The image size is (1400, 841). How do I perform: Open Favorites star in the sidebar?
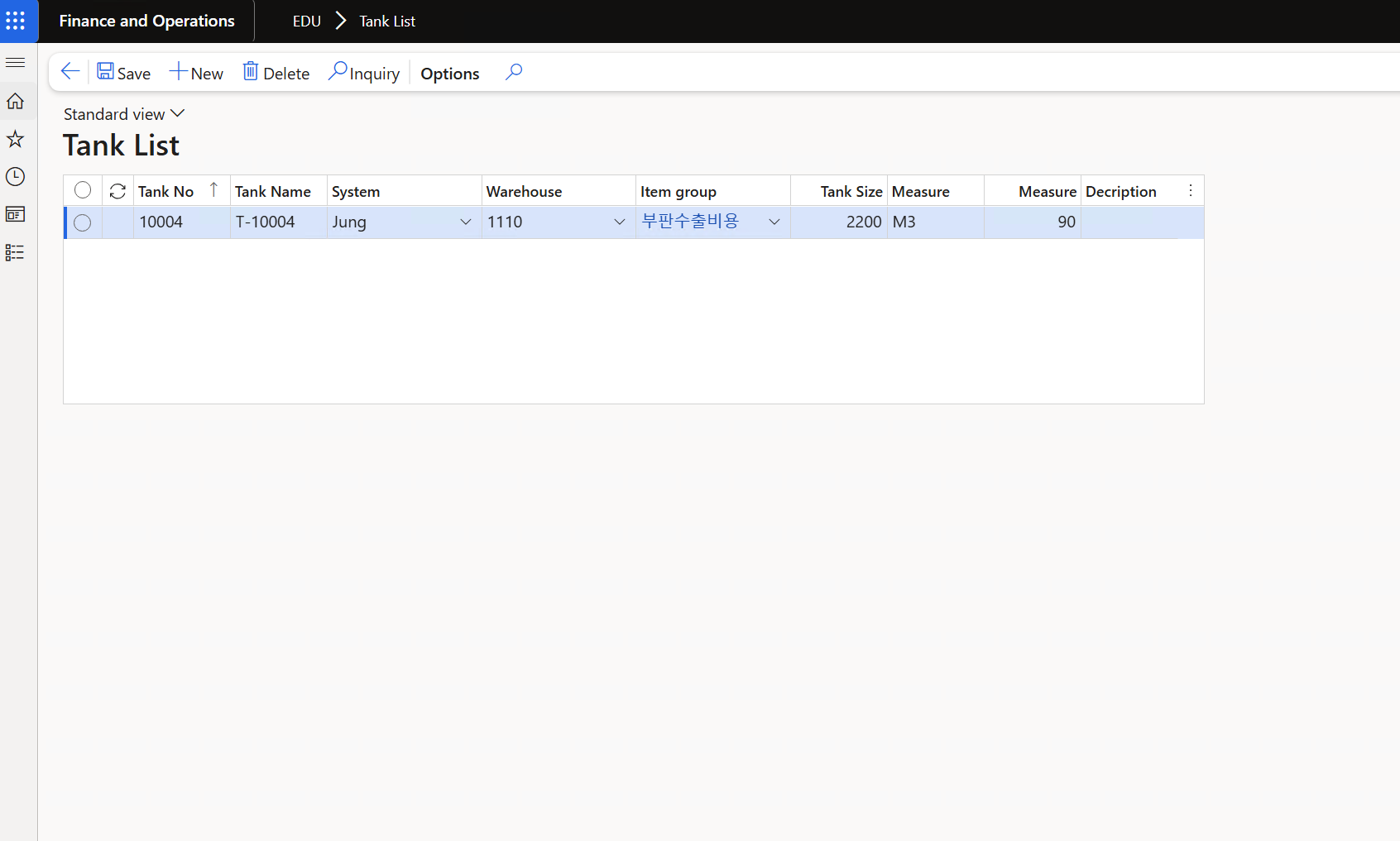pos(15,139)
